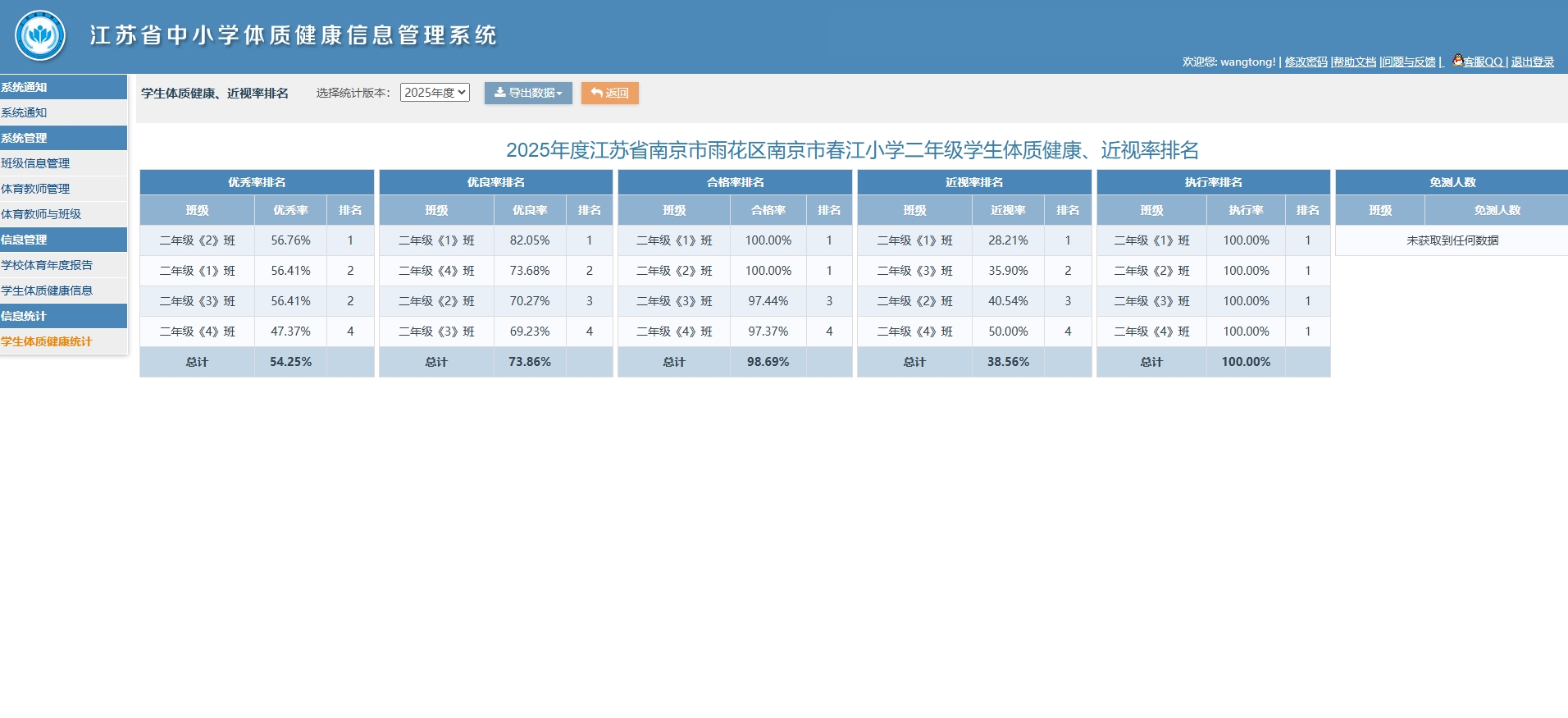The height and width of the screenshot is (718, 1568).
Task: Click the 信息统计 sidebar section header
Action: pos(25,316)
